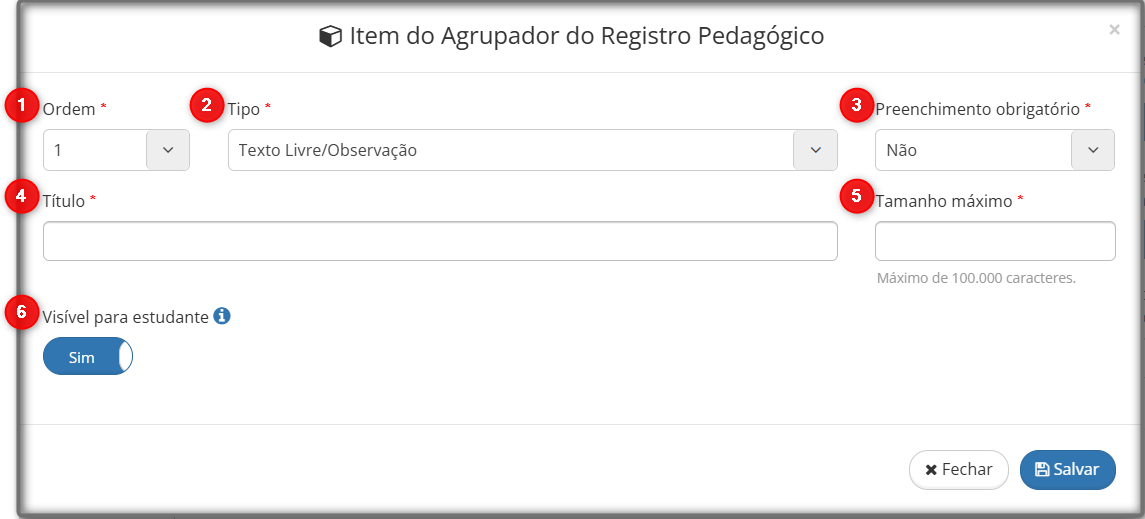Click the Item do Agrupador dialog title

click(586, 37)
